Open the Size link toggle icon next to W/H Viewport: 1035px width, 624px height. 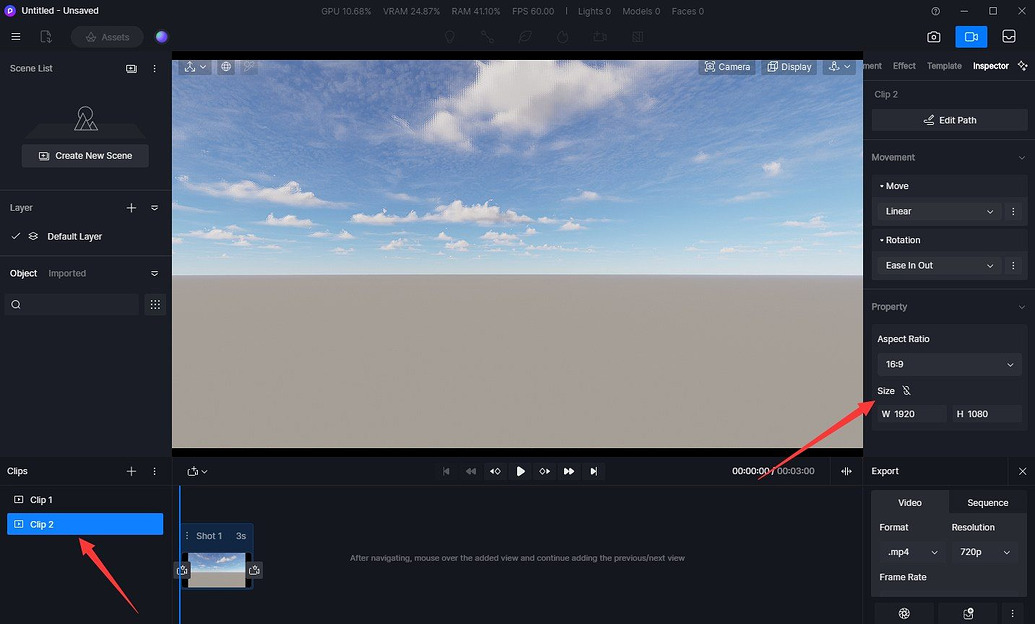(905, 391)
